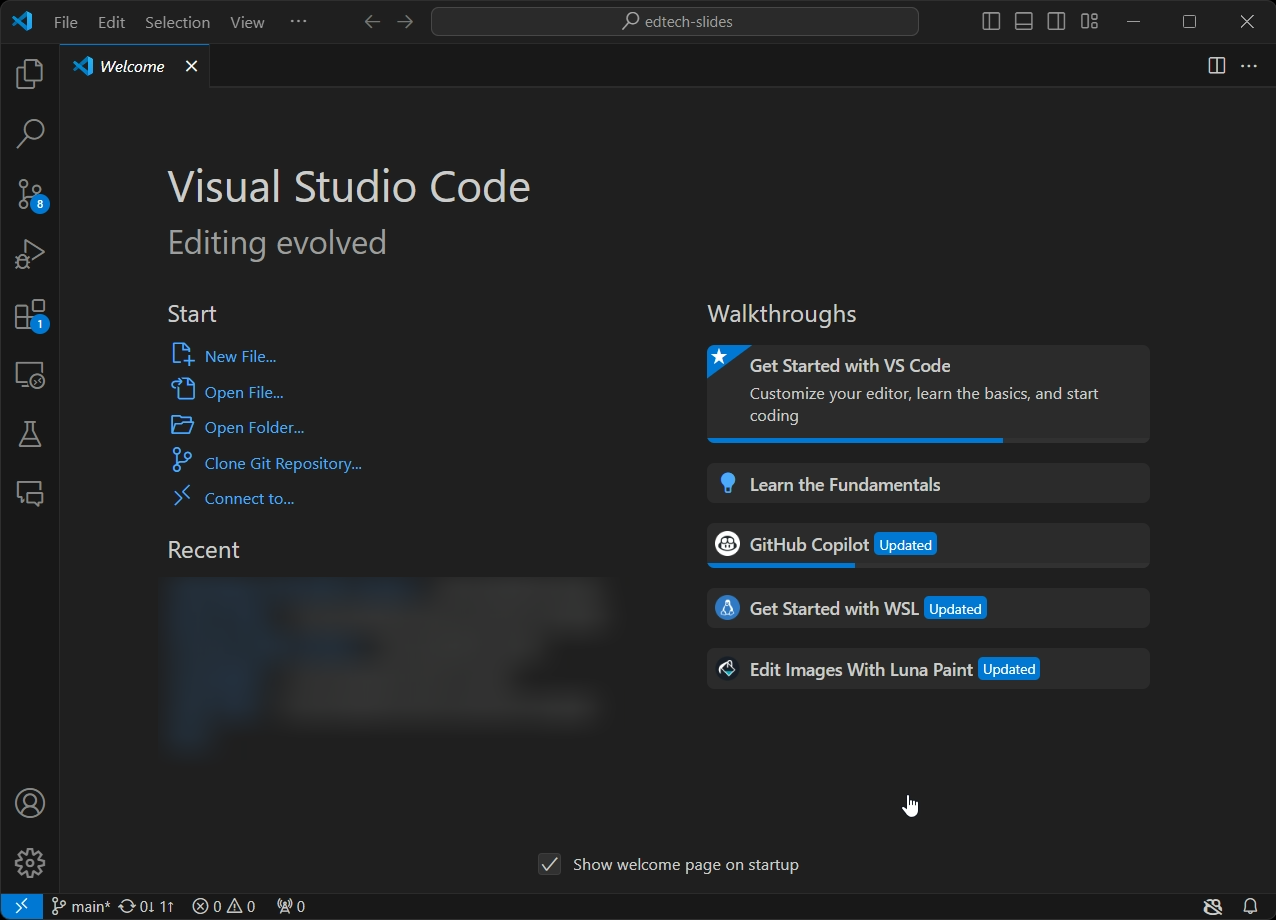1276x920 pixels.
Task: Close the Welcome tab
Action: (191, 66)
